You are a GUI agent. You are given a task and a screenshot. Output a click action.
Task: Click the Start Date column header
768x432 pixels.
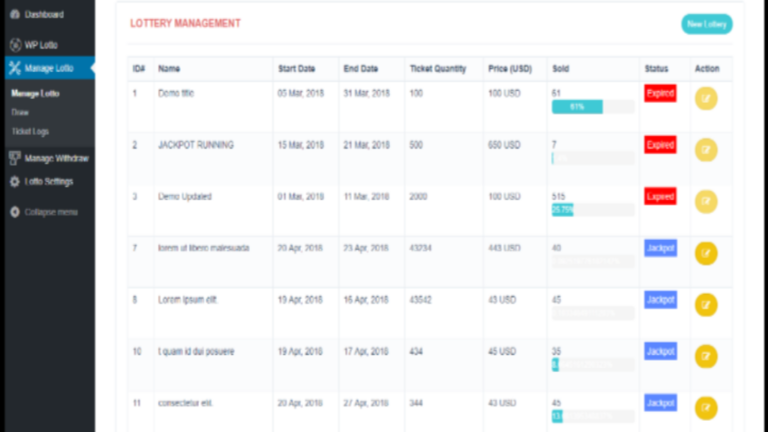[296, 69]
